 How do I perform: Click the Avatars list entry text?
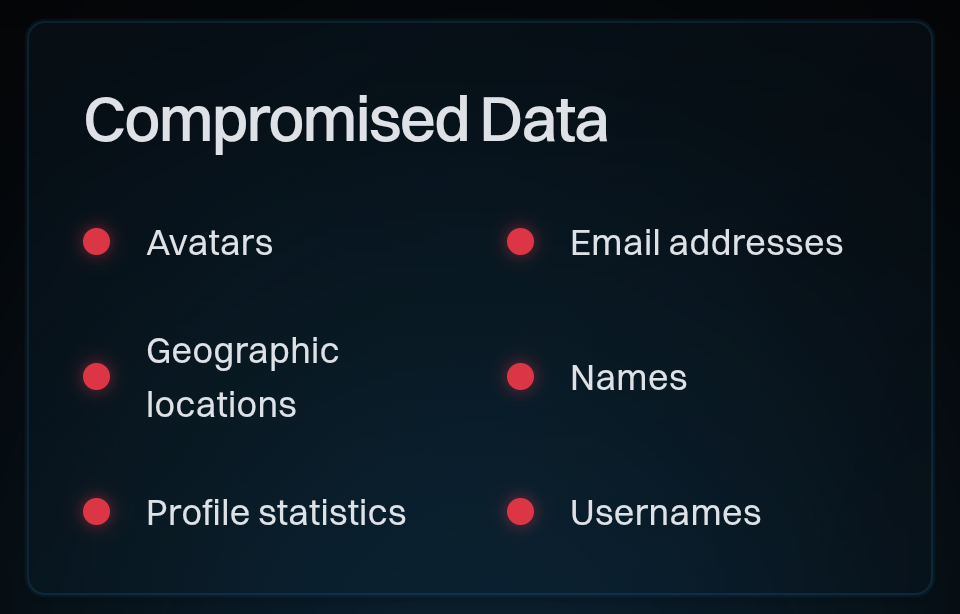tap(209, 243)
